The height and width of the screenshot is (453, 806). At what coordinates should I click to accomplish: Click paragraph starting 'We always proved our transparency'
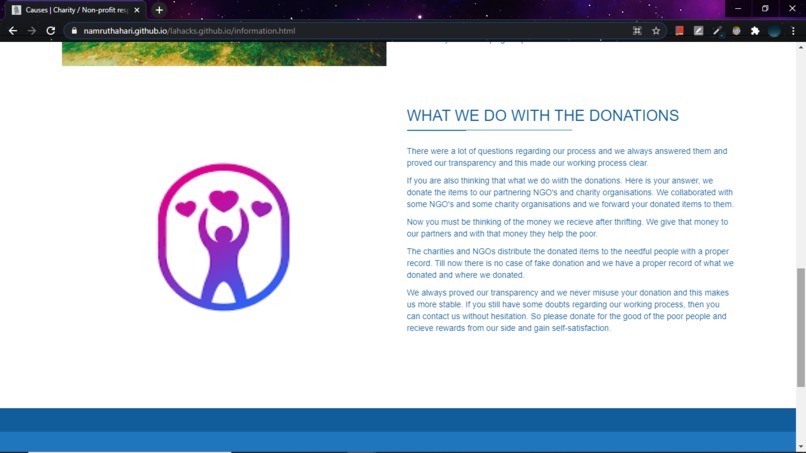tap(567, 310)
